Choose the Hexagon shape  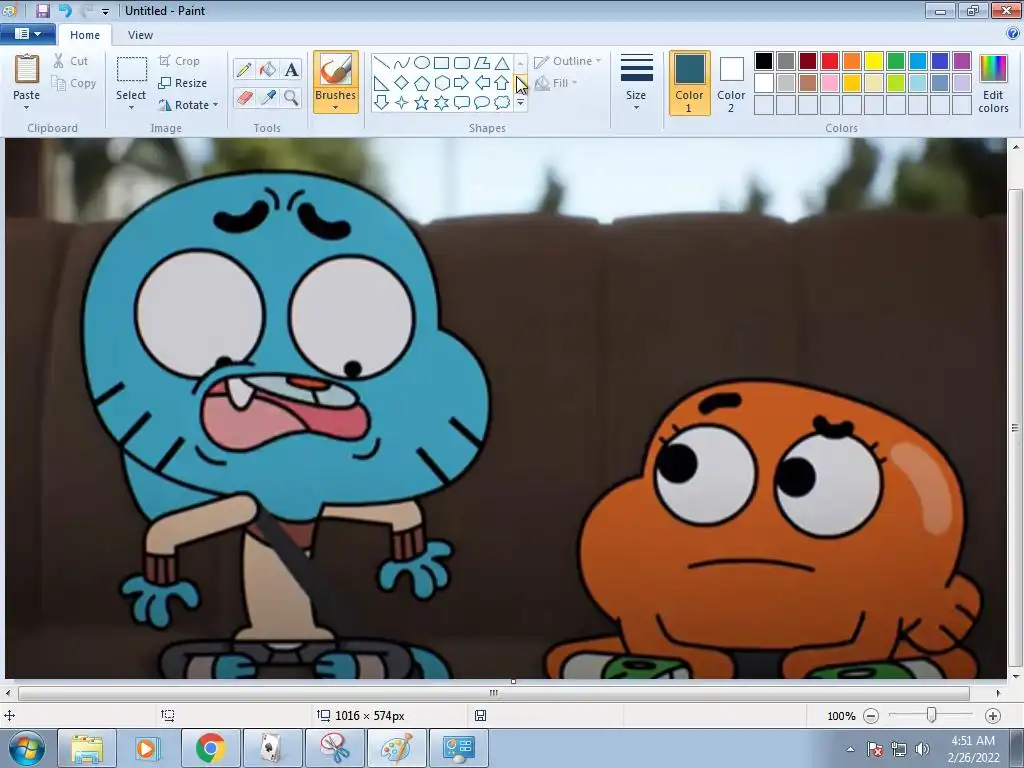(441, 83)
